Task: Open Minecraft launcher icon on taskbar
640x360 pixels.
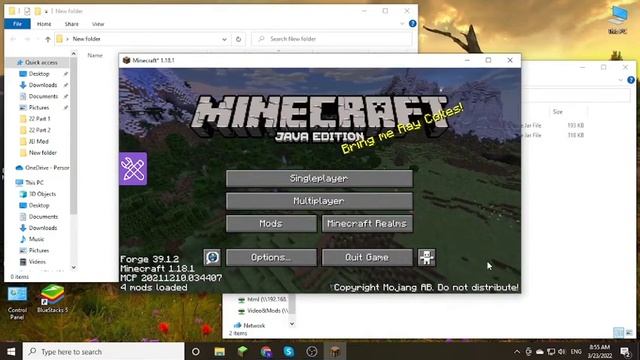Action: (x=242, y=351)
